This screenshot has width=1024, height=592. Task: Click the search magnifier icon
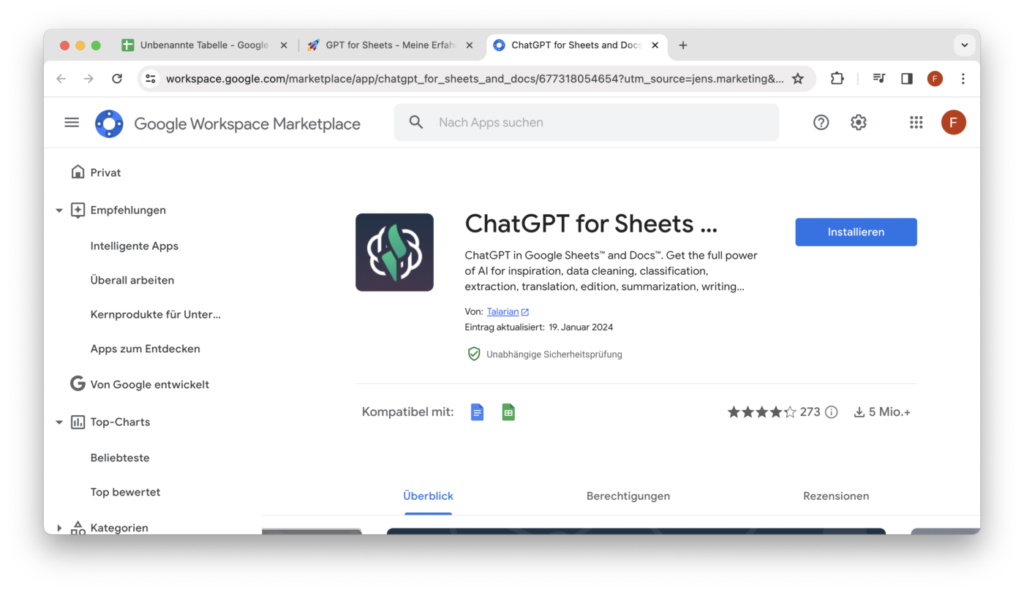[416, 122]
